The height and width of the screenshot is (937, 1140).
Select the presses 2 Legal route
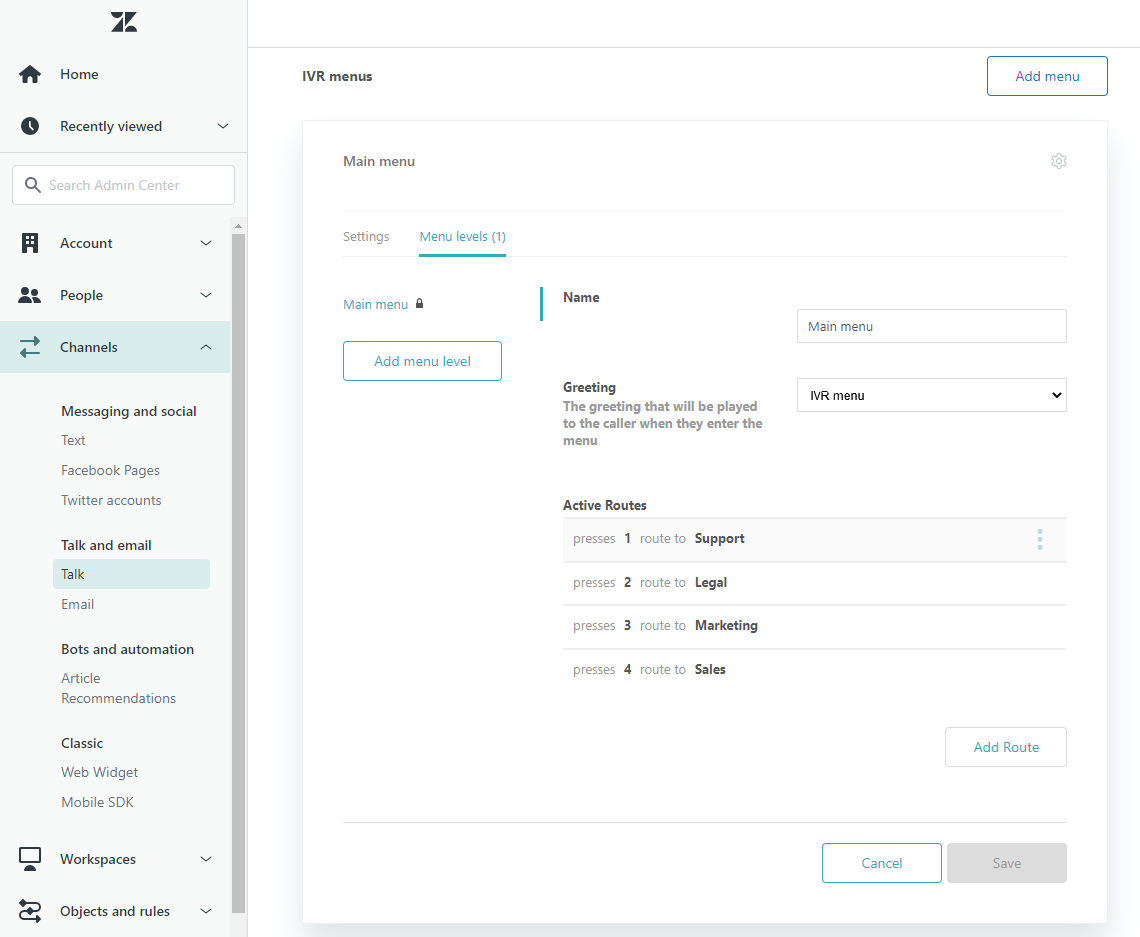[814, 583]
